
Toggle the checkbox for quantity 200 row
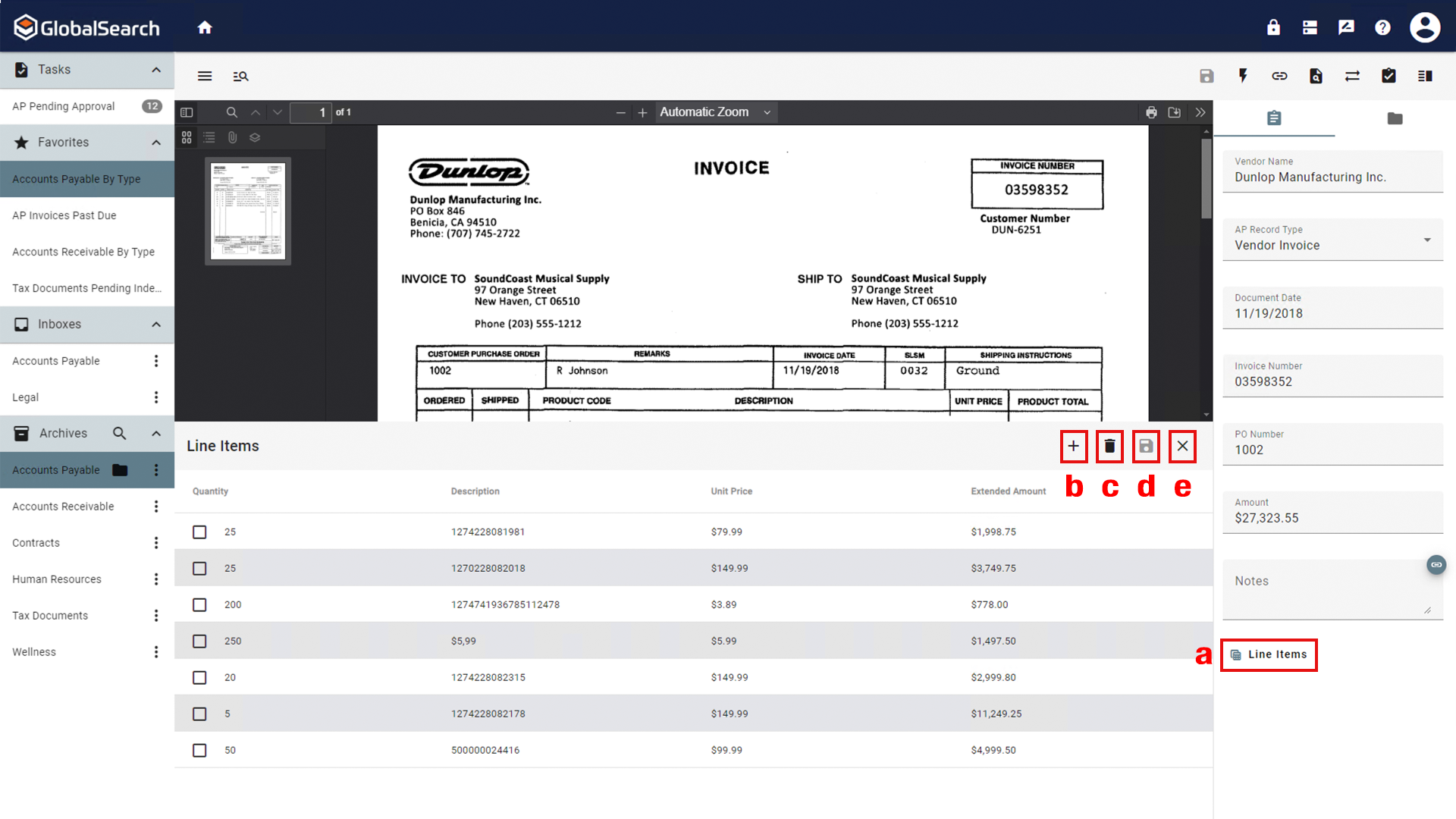199,604
